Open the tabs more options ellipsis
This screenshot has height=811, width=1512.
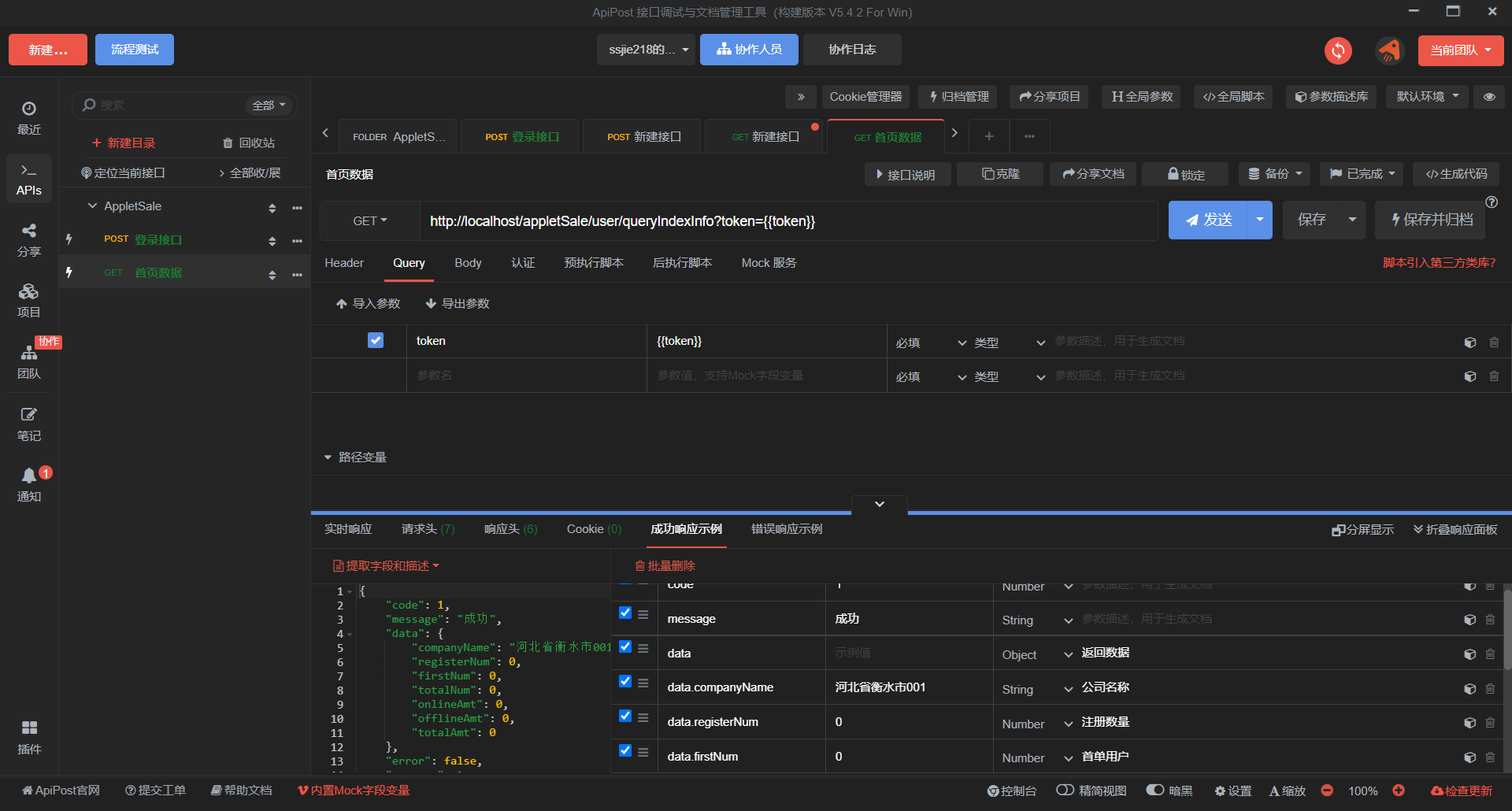(x=1029, y=136)
